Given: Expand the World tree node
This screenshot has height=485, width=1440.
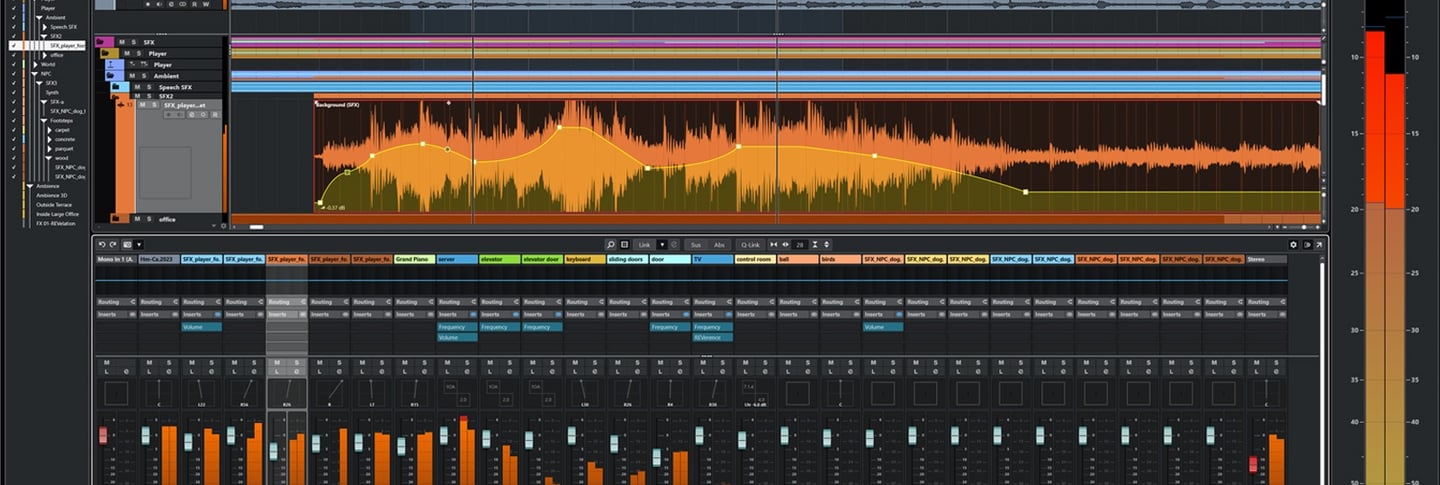Looking at the screenshot, I should [x=35, y=64].
